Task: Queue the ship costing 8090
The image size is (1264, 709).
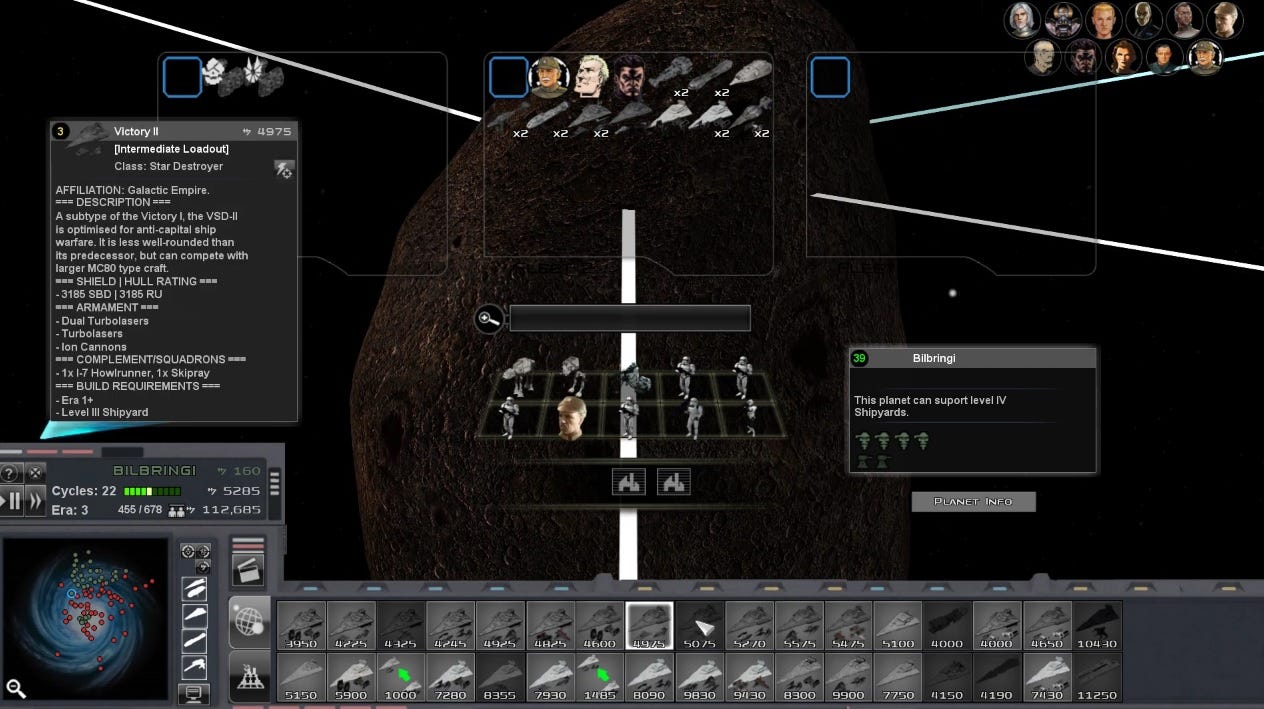Action: coord(650,678)
